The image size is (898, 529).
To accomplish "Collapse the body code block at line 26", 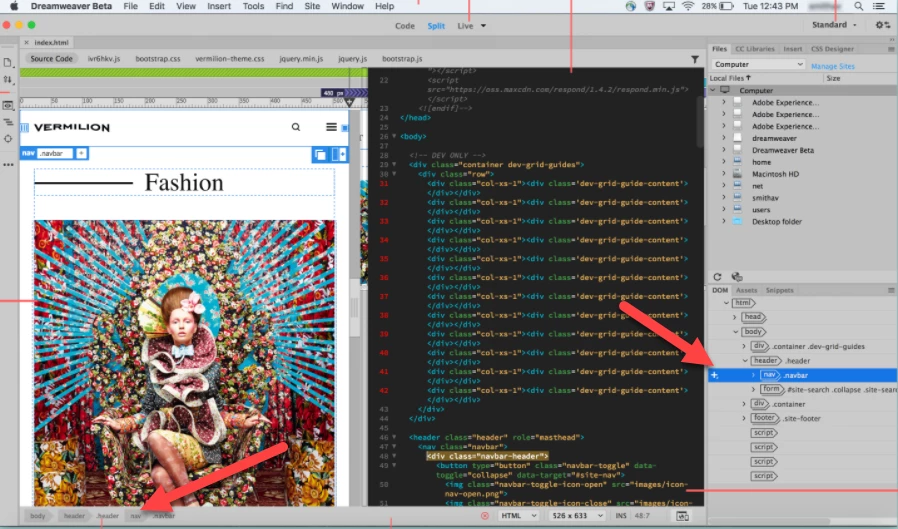I will coord(394,136).
